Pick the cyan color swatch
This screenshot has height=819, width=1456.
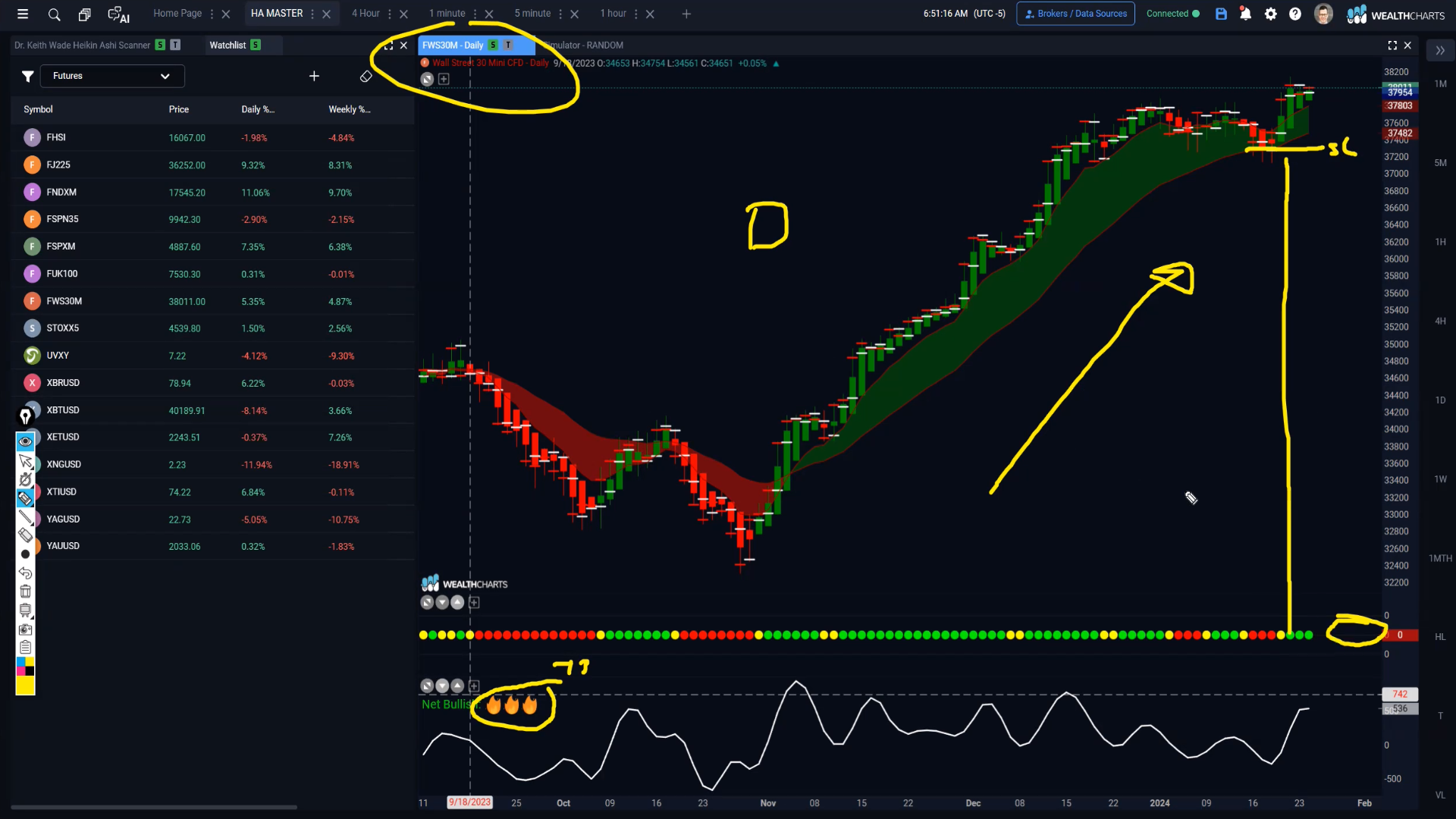(x=20, y=662)
